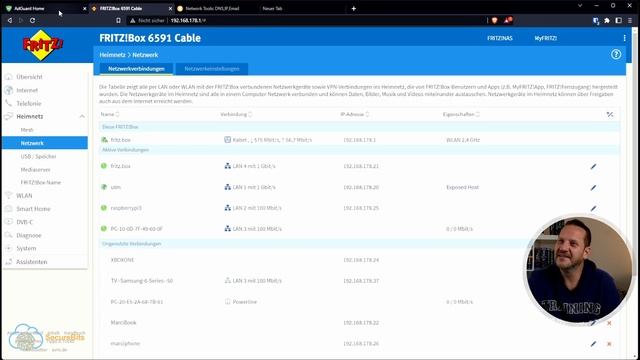Open DVB-C in the sidebar

[x=24, y=222]
